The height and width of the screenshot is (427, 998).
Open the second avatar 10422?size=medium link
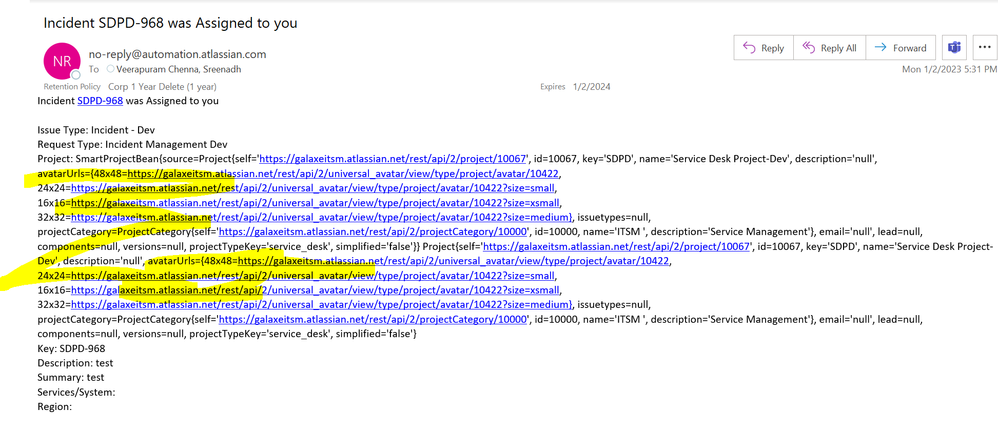click(x=321, y=305)
